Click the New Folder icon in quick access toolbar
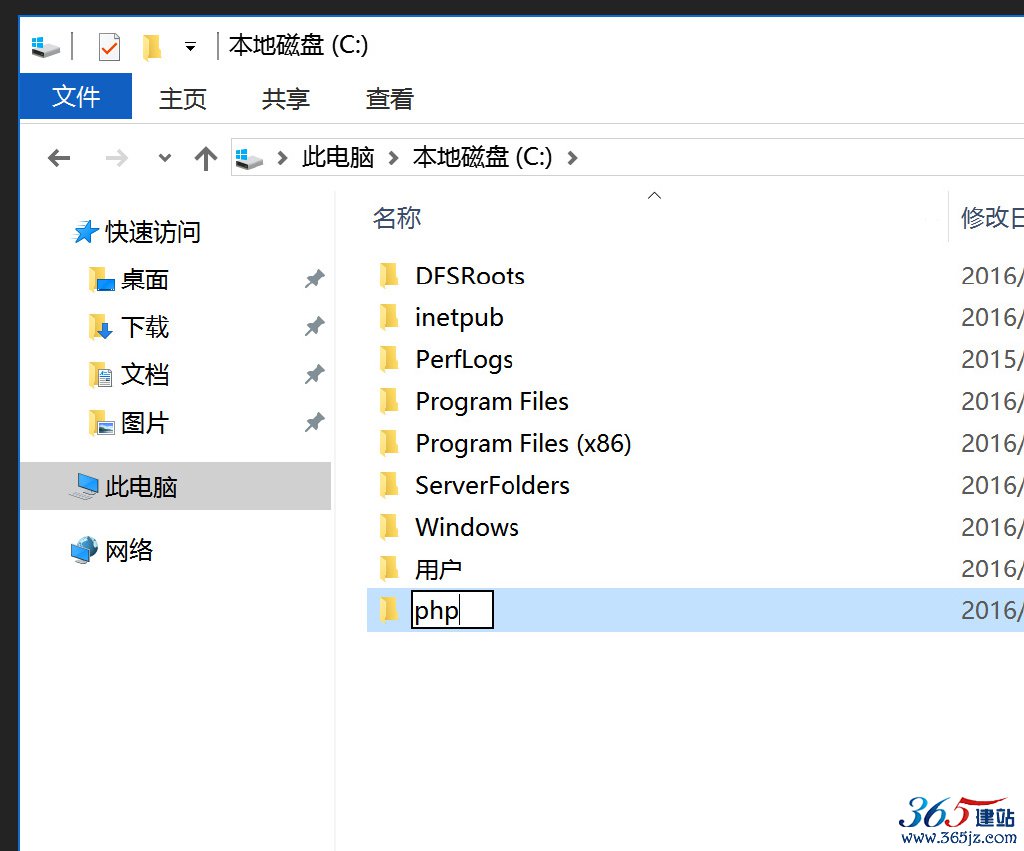 point(152,46)
